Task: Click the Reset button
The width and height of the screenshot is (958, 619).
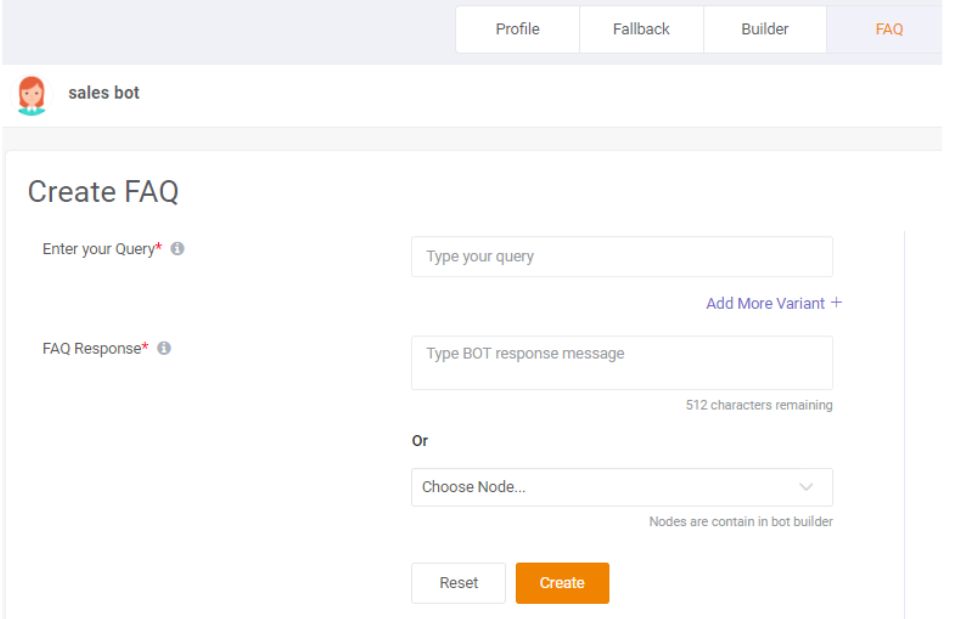Action: (458, 583)
